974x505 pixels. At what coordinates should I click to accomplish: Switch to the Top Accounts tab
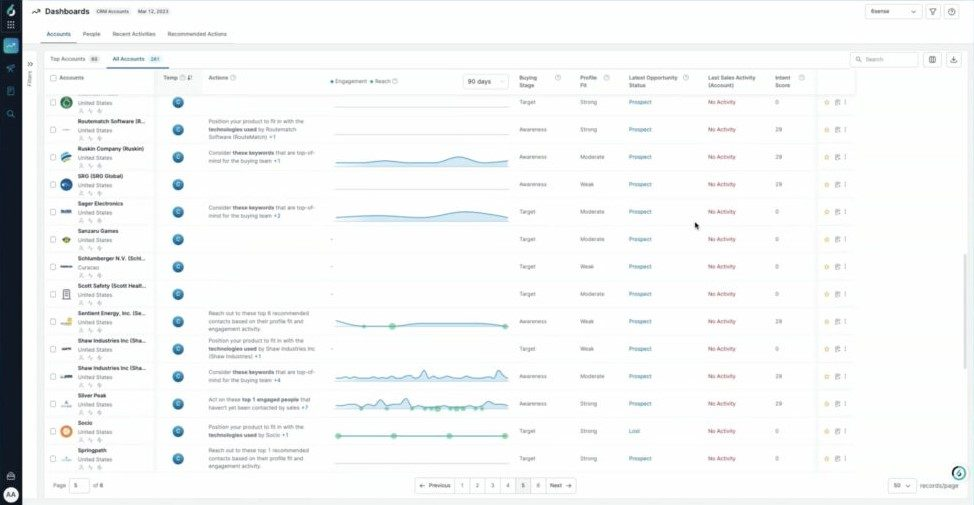(x=75, y=59)
